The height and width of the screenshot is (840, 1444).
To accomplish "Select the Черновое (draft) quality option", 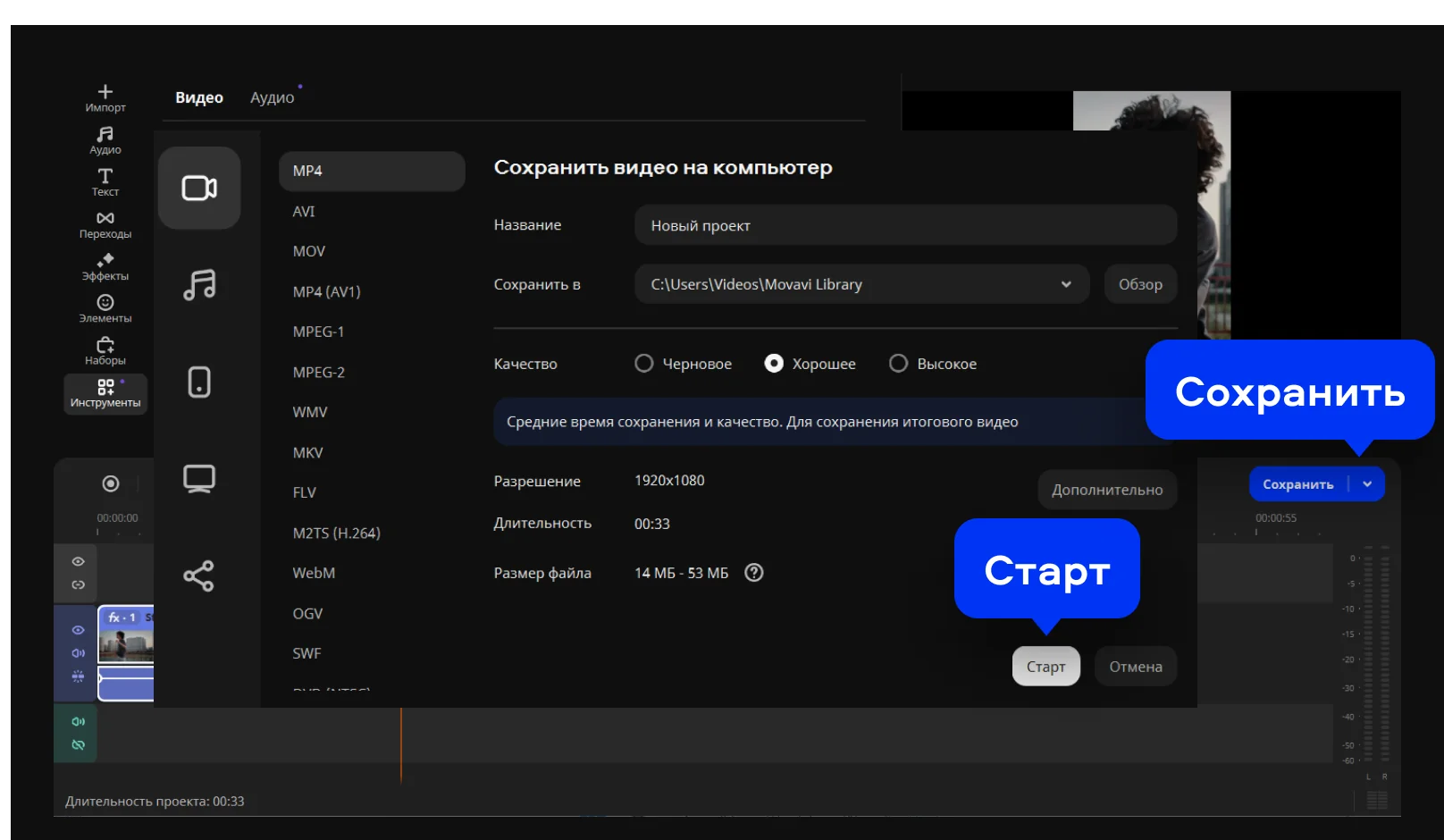I will 643,364.
